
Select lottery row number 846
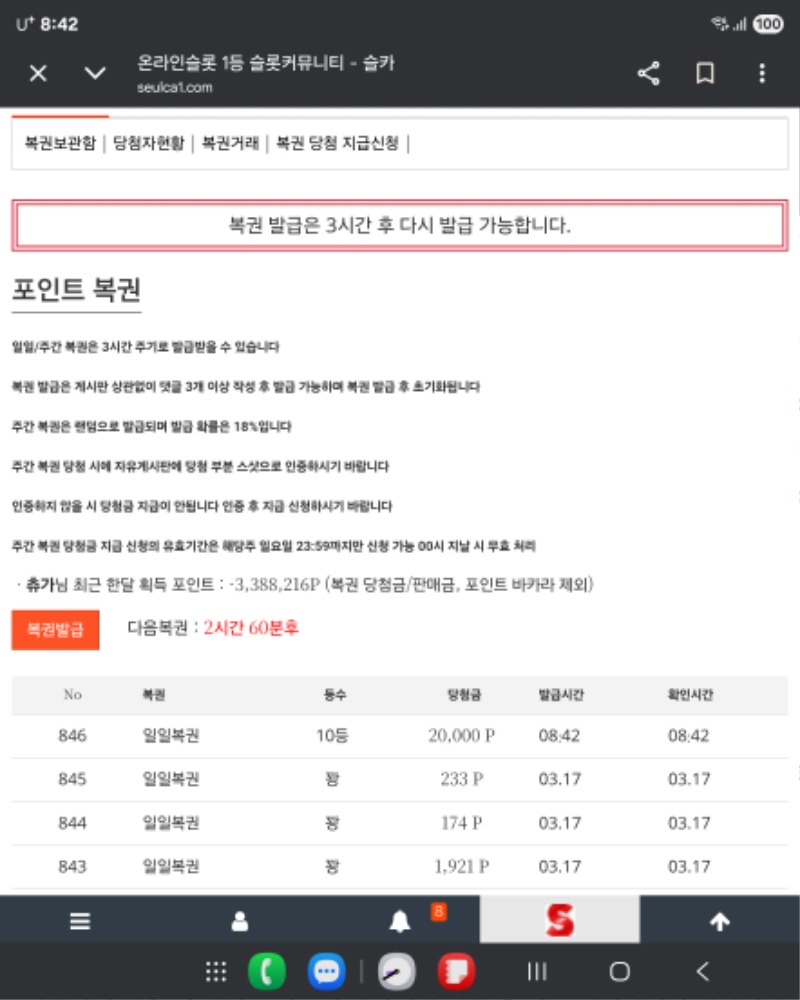point(400,736)
